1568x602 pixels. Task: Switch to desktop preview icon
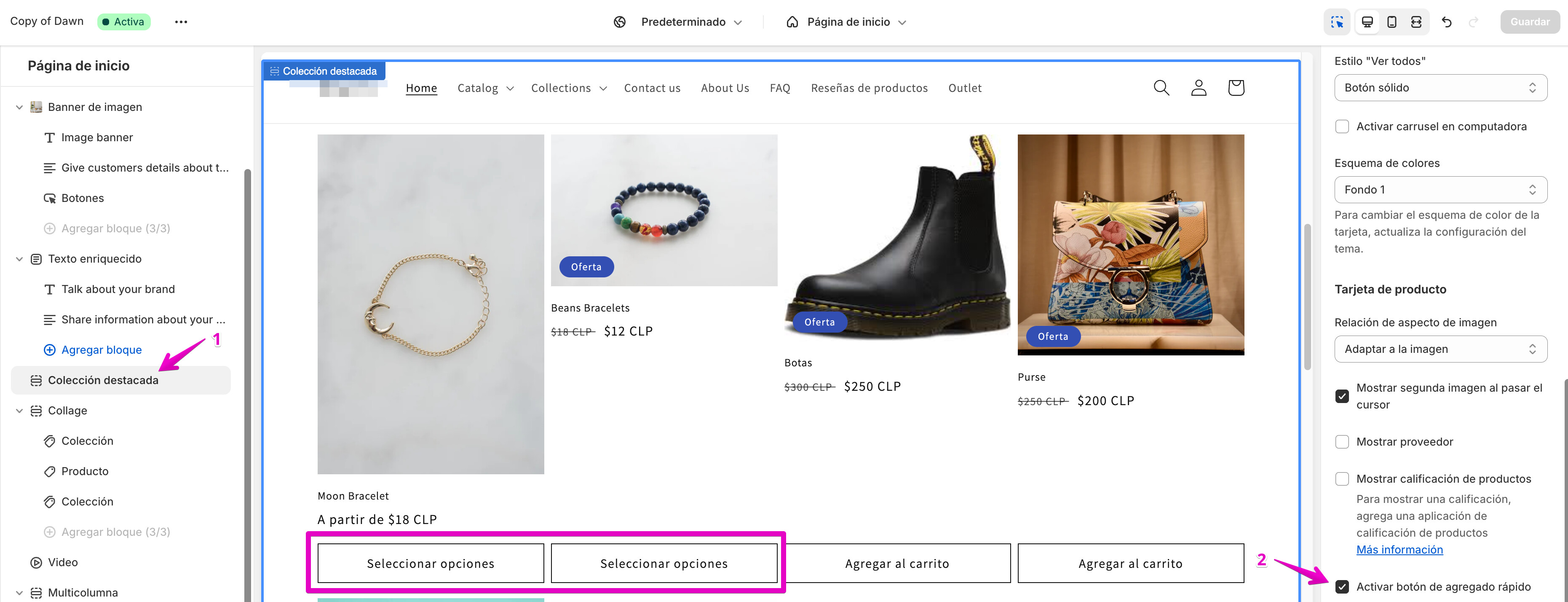(1367, 22)
